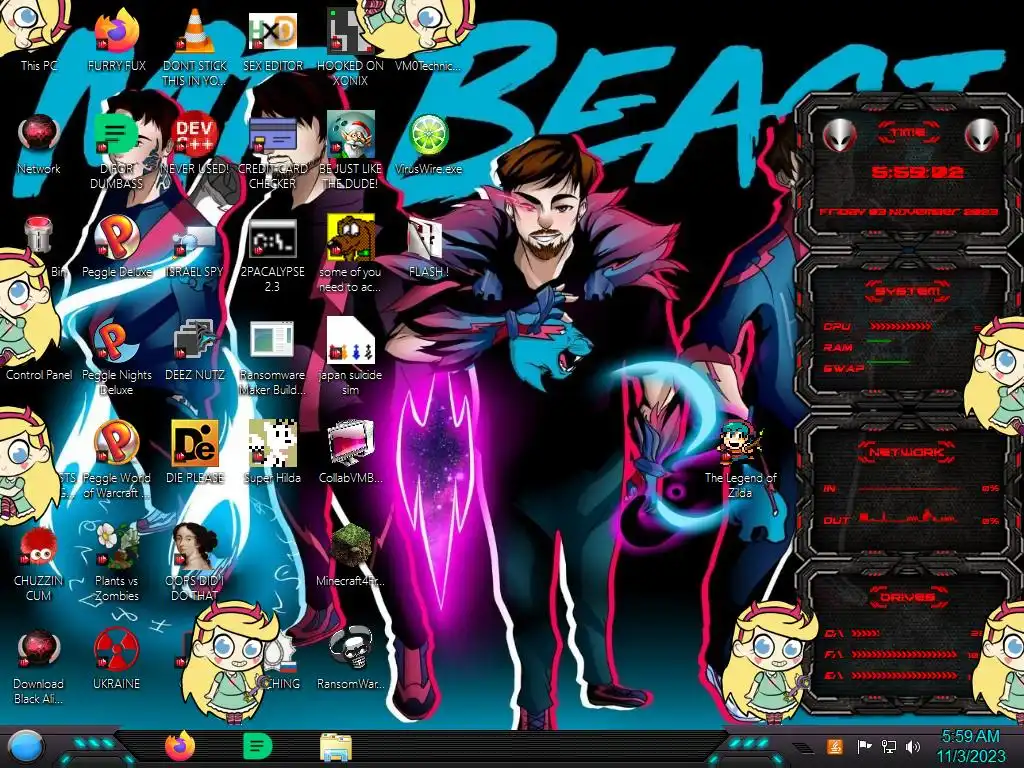Open japan suicide sim file
The width and height of the screenshot is (1024, 768).
coord(350,358)
